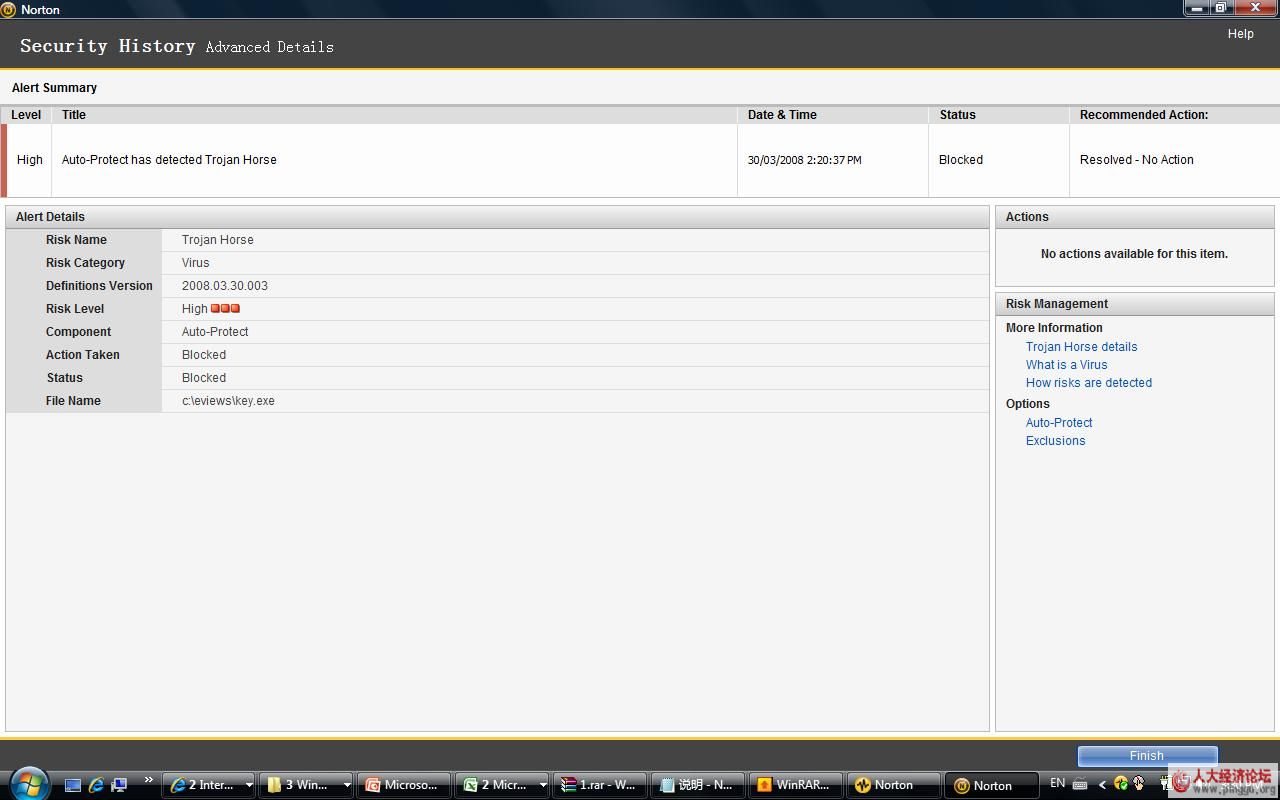This screenshot has height=800, width=1280.
Task: Click the Level column header
Action: [x=26, y=115]
